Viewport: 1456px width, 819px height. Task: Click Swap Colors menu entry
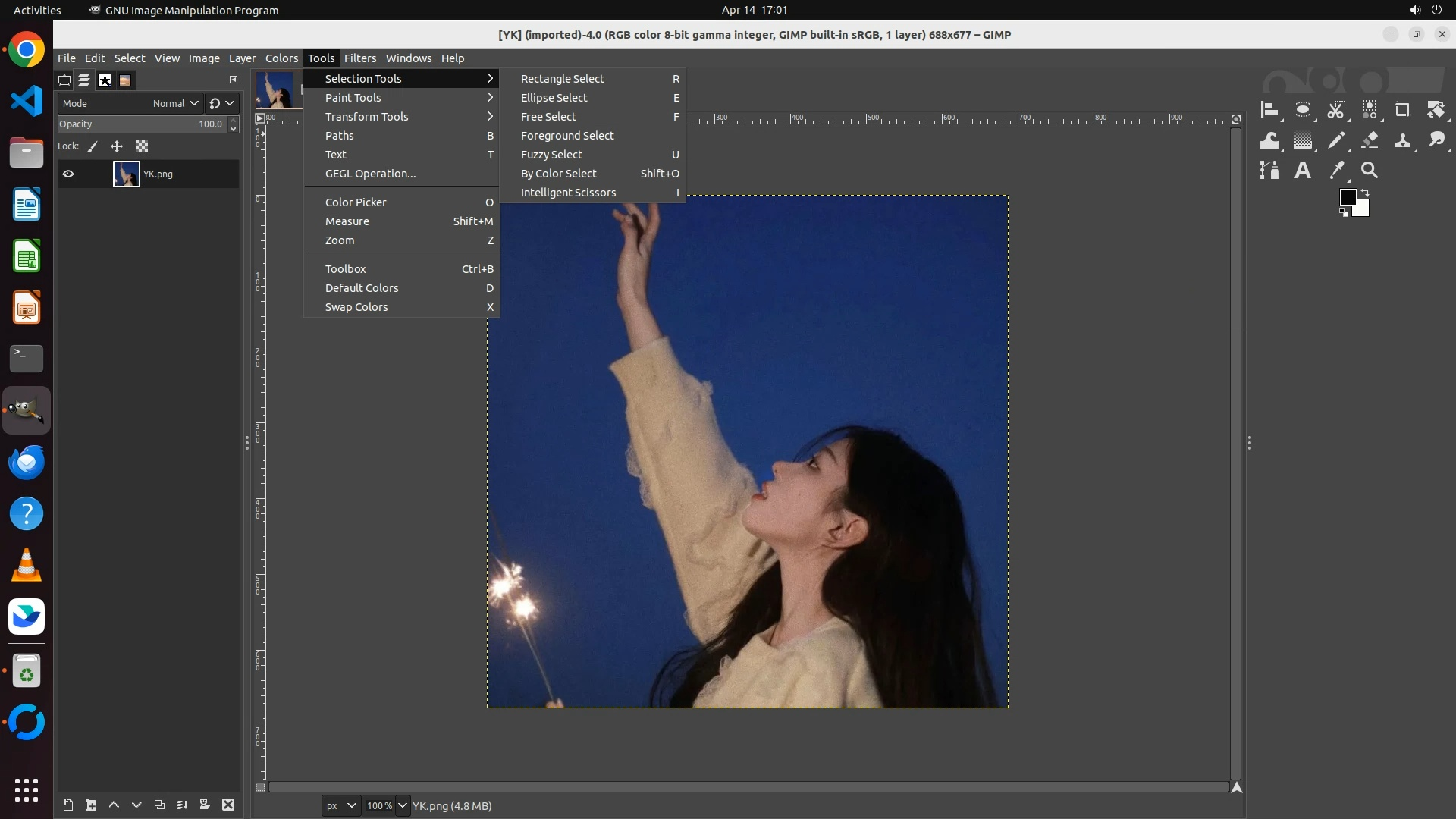pyautogui.click(x=356, y=307)
